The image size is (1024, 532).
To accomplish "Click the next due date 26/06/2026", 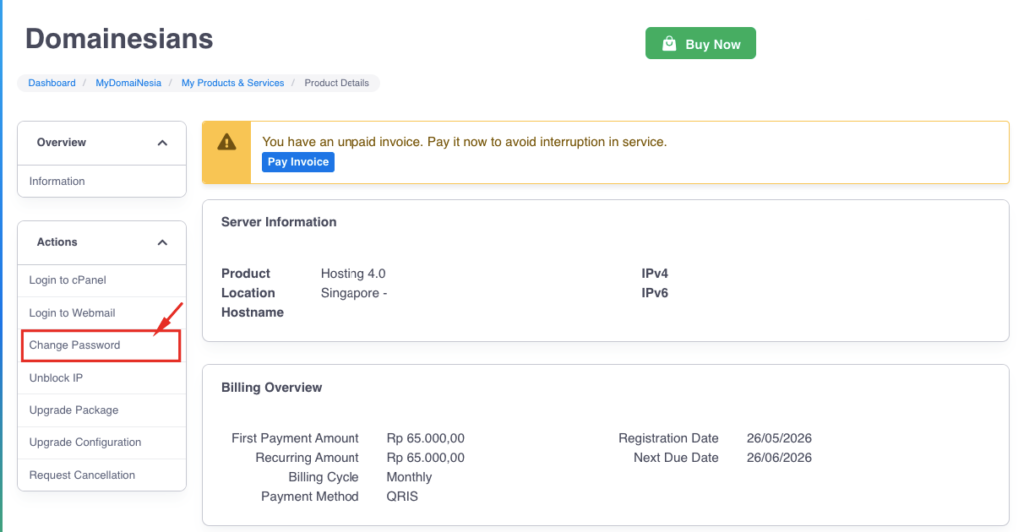I will 779,458.
